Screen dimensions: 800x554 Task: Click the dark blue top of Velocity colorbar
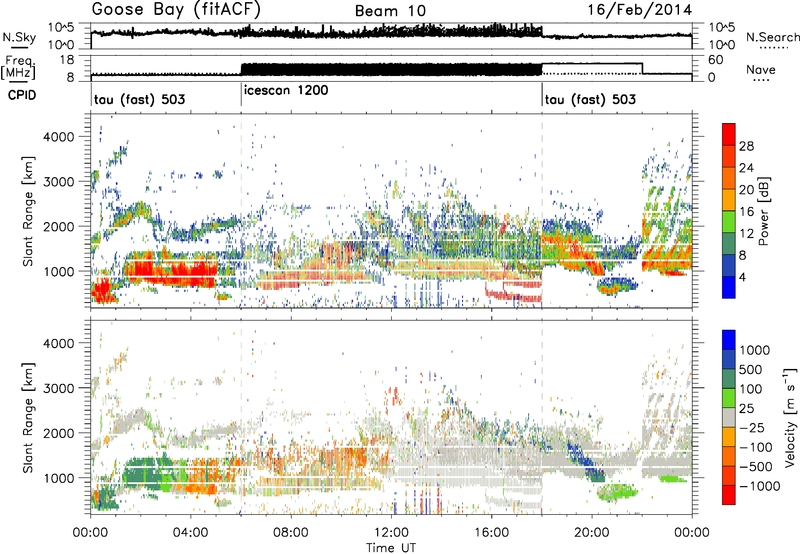[x=729, y=340]
